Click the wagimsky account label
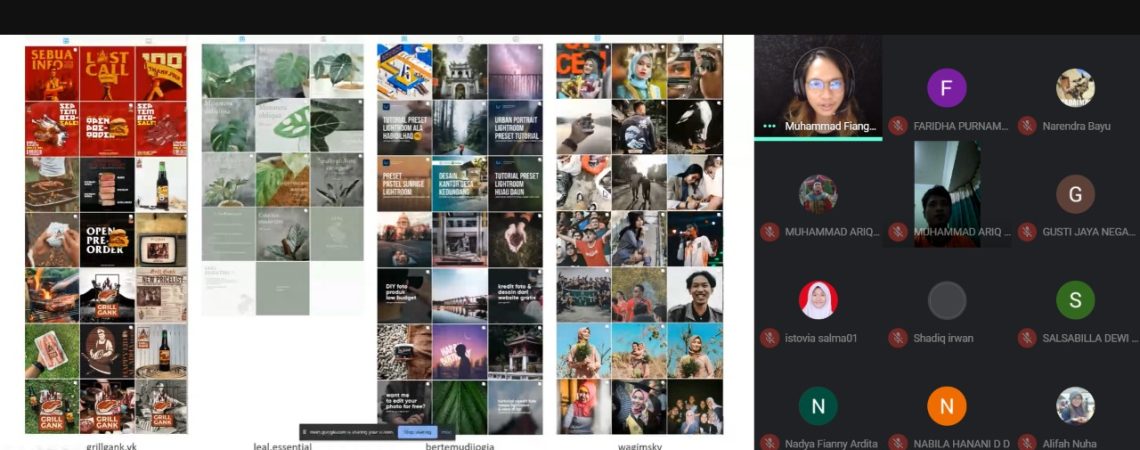This screenshot has width=1140, height=450. pos(640,446)
